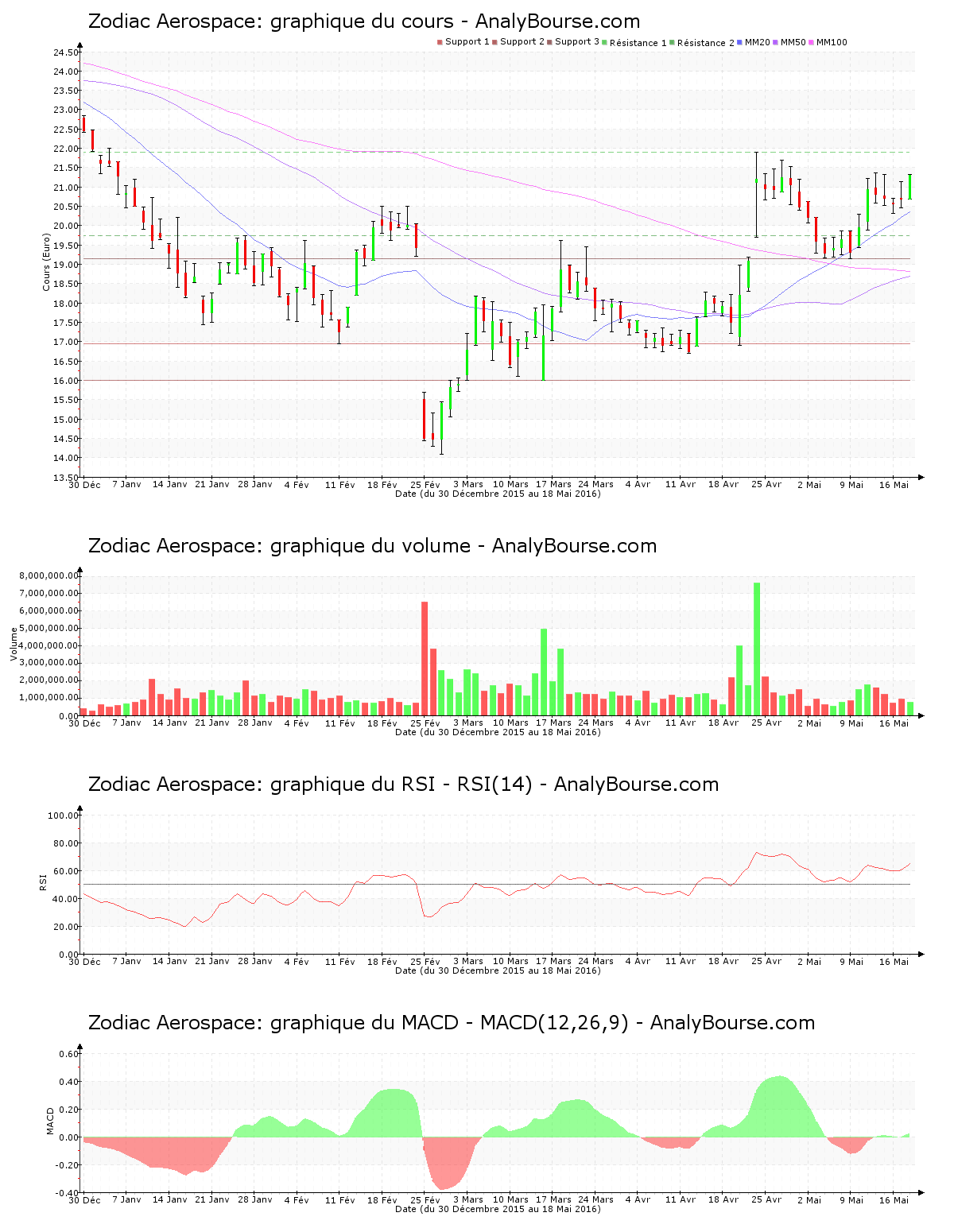Click the 'Volume' vertical axis label
954x1232 pixels.
(x=14, y=644)
